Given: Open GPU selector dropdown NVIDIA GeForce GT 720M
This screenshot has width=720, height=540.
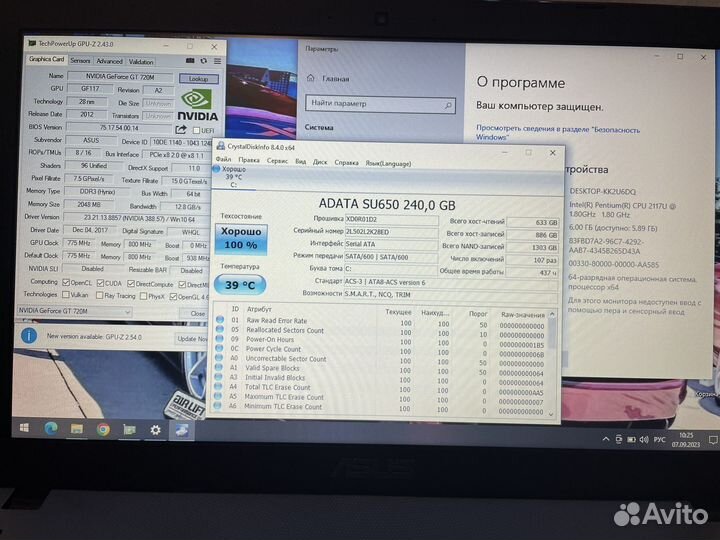Looking at the screenshot, I should (74, 311).
